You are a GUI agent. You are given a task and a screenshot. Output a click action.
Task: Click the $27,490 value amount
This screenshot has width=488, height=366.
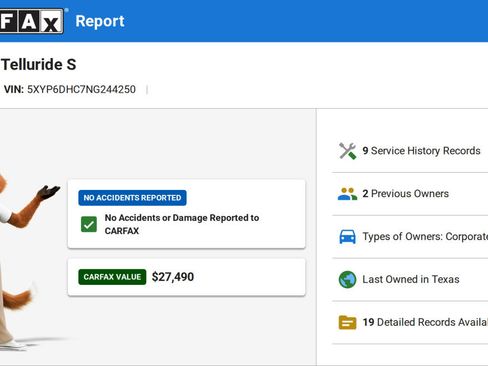coord(173,277)
